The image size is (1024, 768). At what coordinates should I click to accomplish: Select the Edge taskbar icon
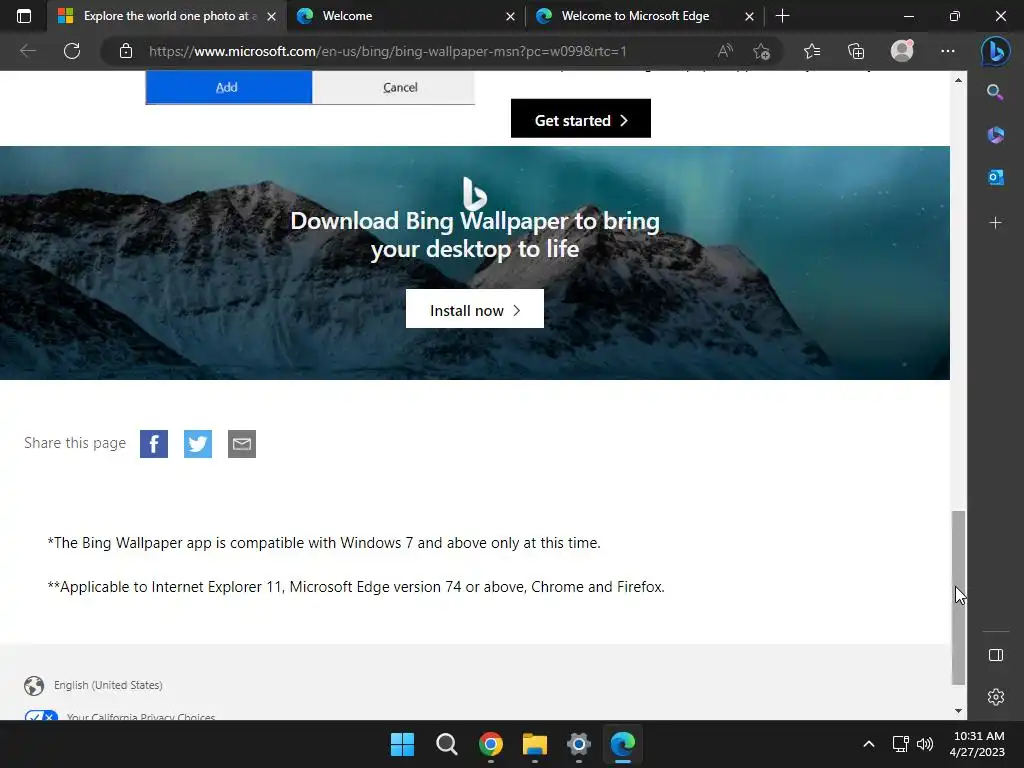coord(622,744)
